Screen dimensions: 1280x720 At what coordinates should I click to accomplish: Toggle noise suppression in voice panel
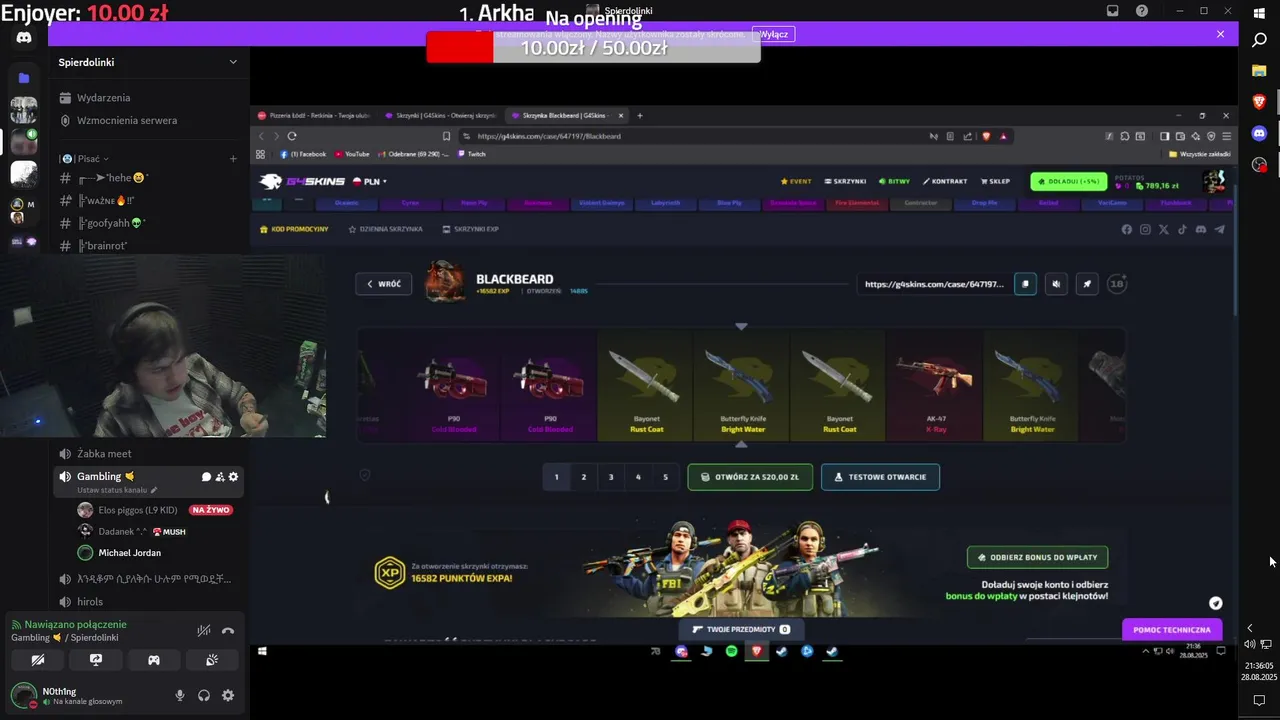204,631
